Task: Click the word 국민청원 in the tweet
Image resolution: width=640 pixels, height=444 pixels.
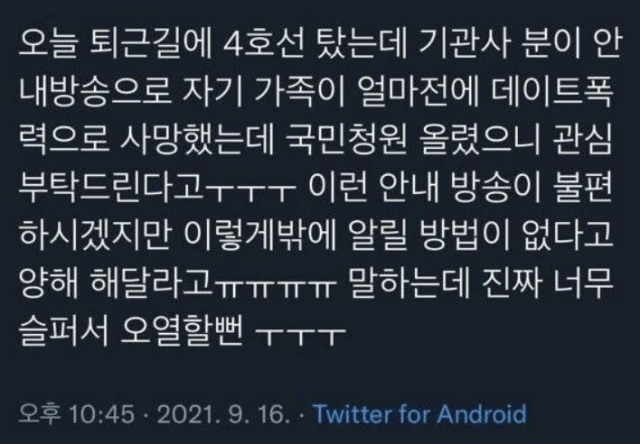Action: tap(347, 141)
